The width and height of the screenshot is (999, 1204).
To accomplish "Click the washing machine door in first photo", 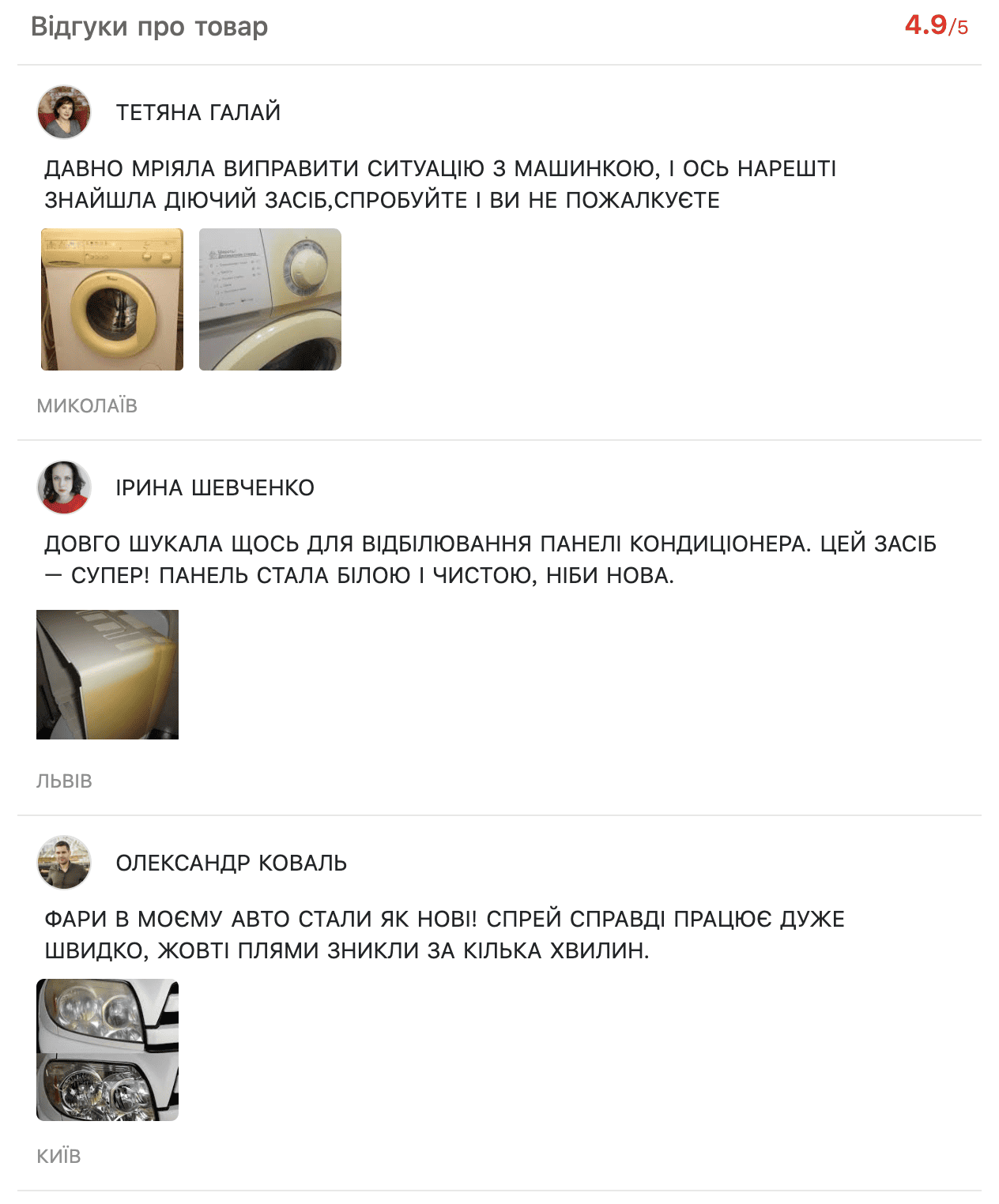I will click(113, 309).
